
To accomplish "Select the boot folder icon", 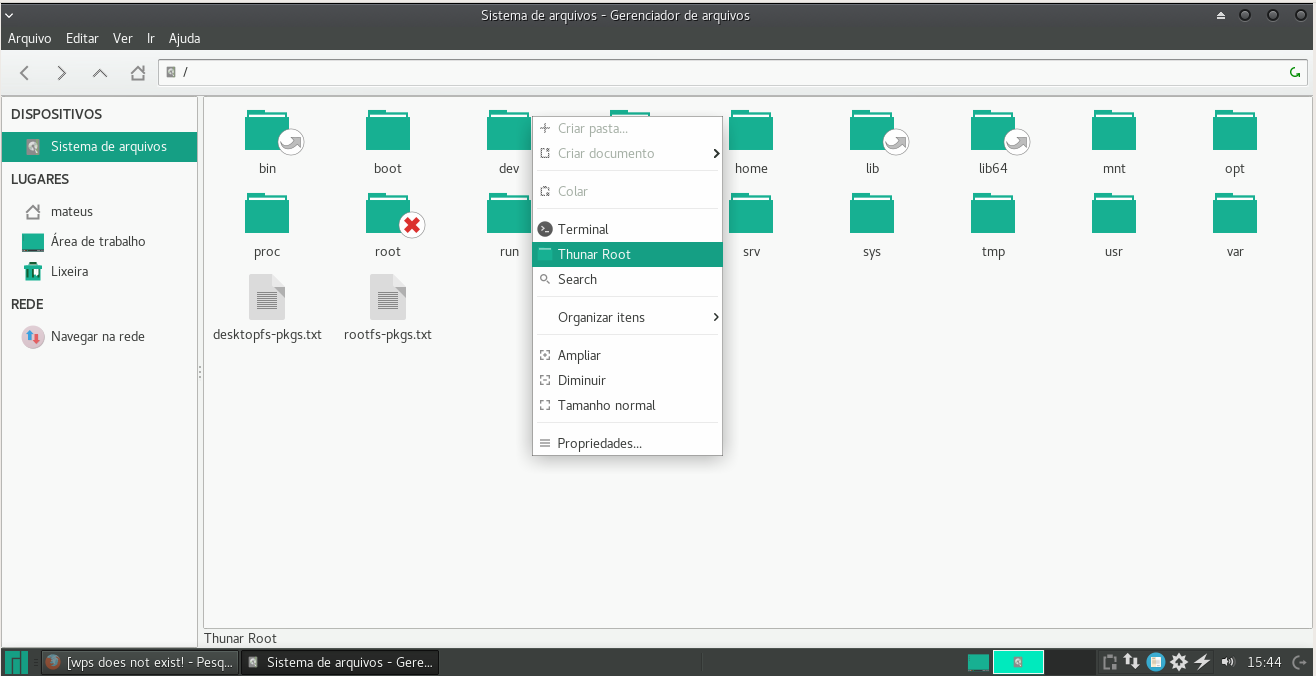I will coord(388,131).
